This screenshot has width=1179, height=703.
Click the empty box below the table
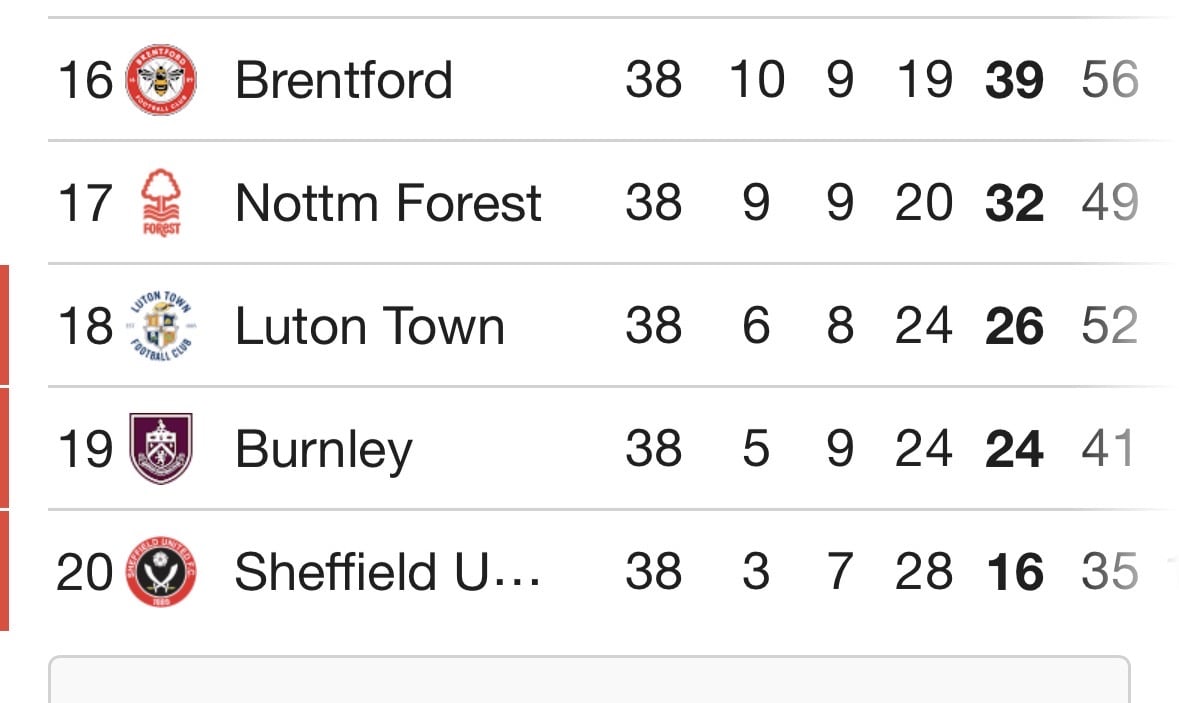pyautogui.click(x=590, y=680)
